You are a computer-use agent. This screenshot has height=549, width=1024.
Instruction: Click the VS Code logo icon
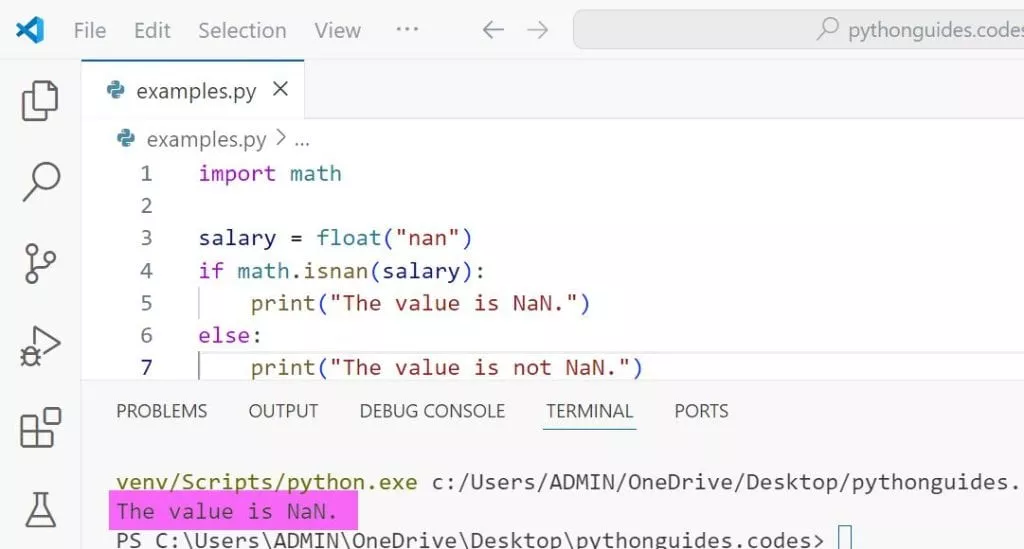click(30, 30)
